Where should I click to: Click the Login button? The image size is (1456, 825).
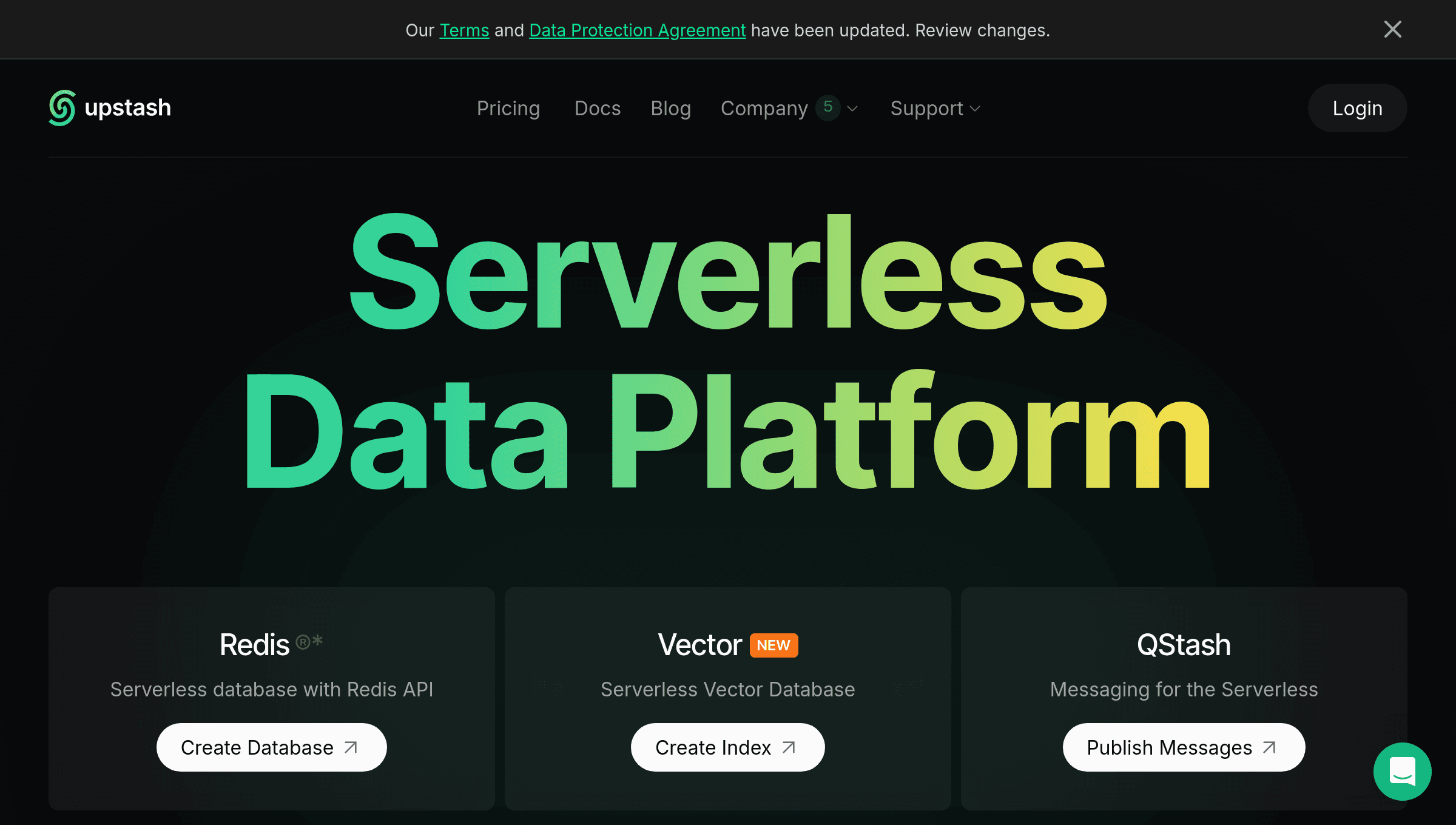(x=1356, y=108)
